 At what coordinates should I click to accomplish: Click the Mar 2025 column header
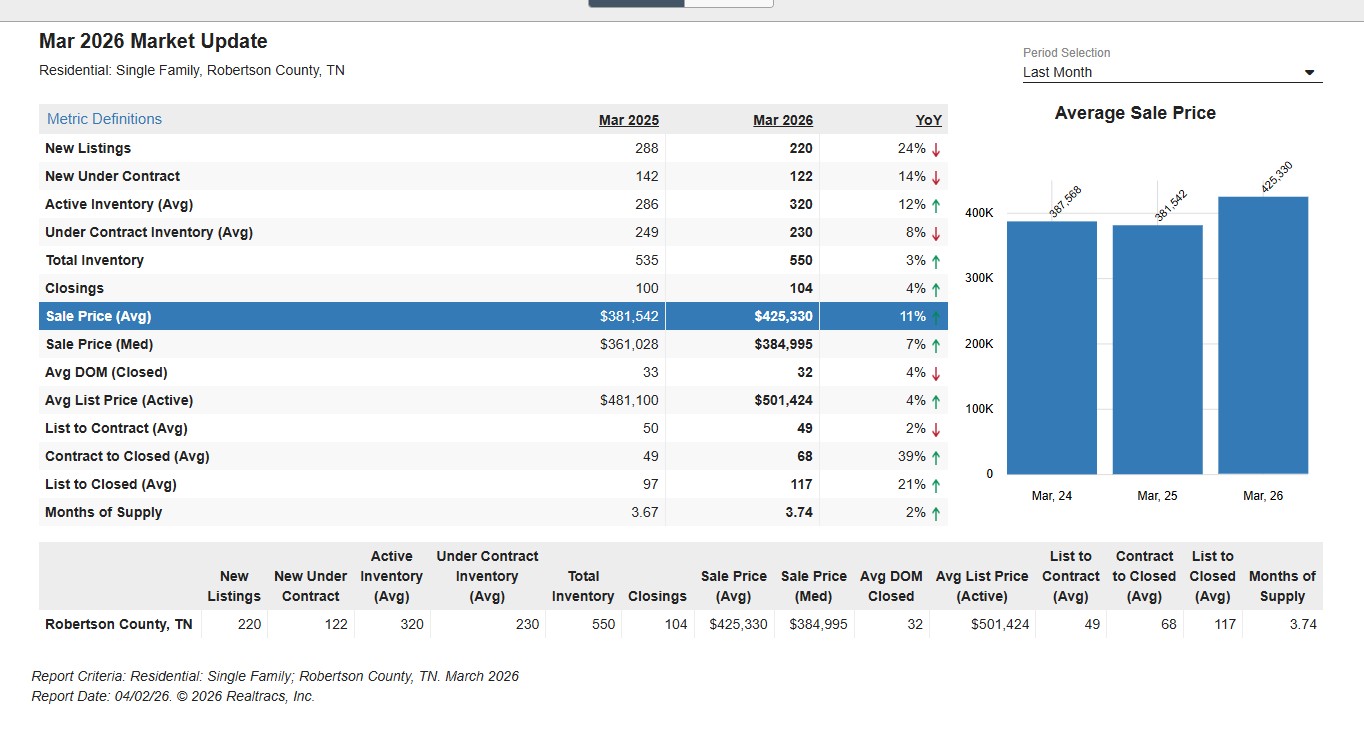[628, 120]
